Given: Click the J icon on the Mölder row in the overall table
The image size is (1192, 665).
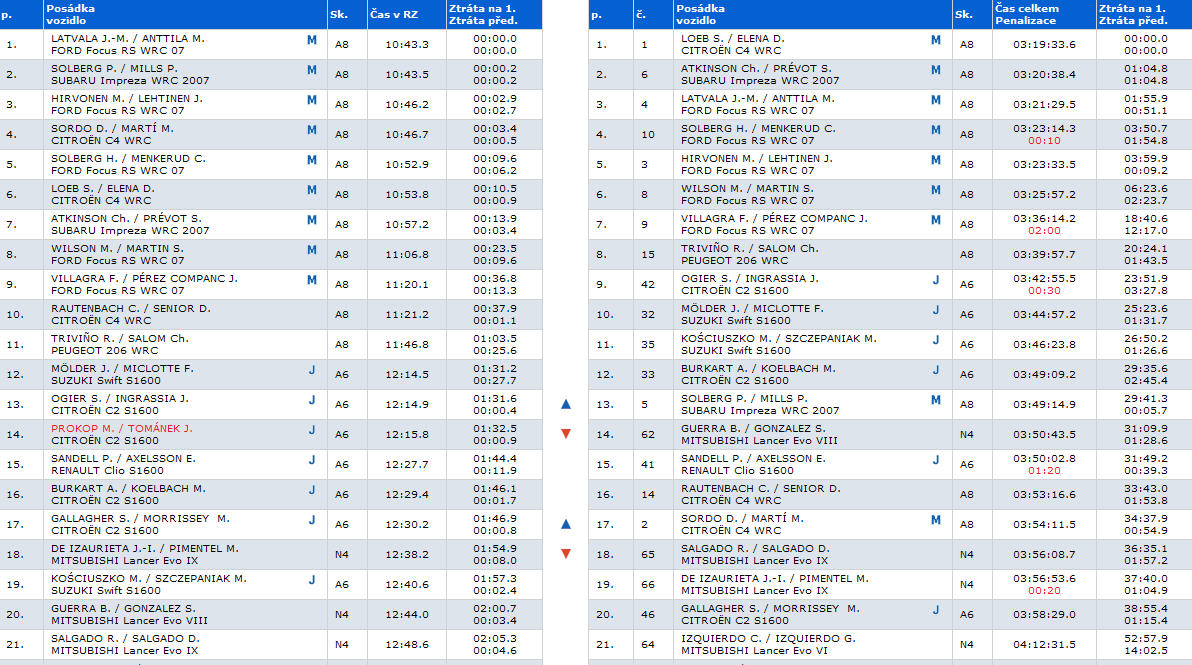Looking at the screenshot, I should [936, 310].
